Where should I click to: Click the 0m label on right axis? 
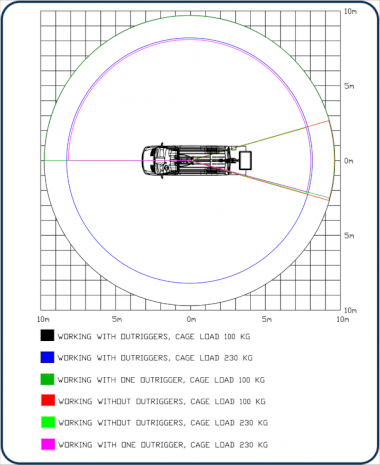click(x=349, y=161)
